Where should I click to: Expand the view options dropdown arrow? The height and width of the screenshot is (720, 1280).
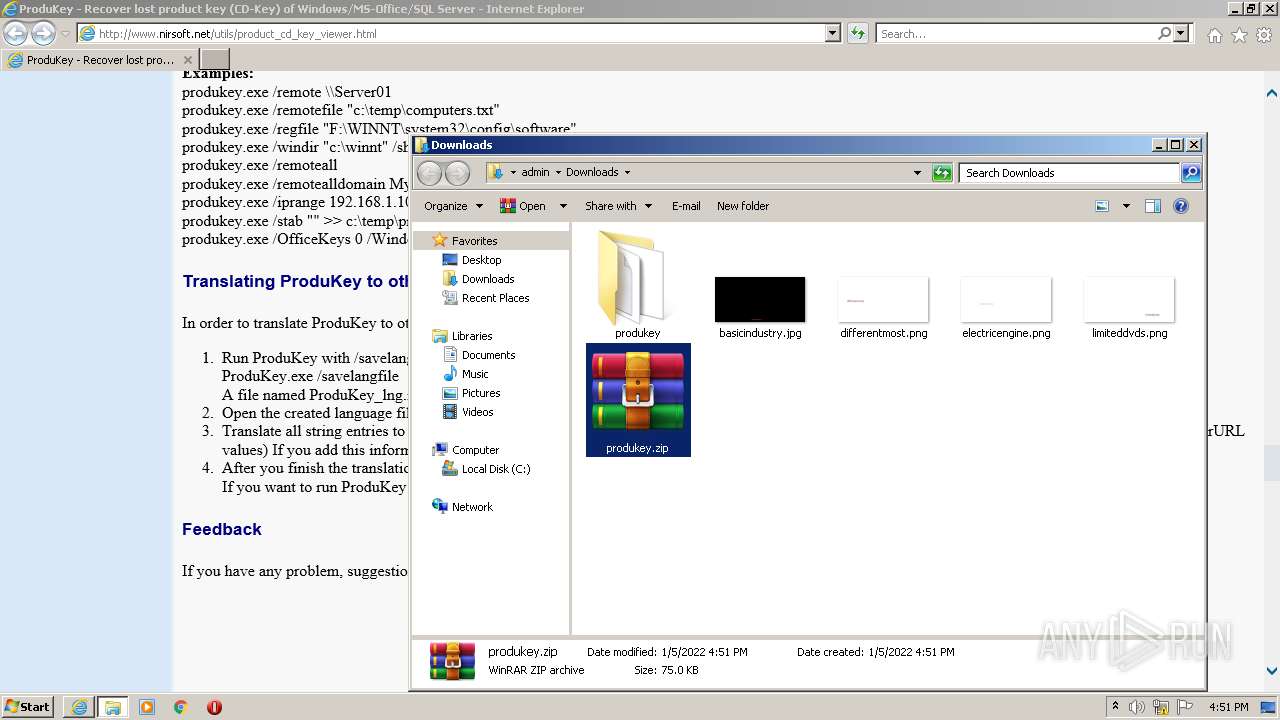click(1126, 206)
